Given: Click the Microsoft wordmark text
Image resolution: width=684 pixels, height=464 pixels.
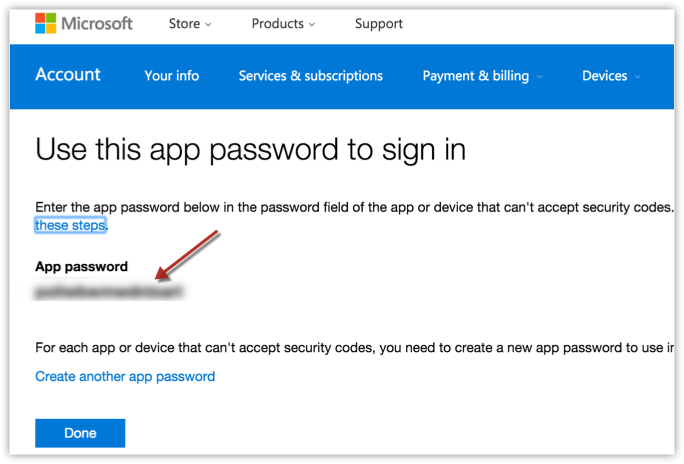Looking at the screenshot, I should tap(97, 23).
